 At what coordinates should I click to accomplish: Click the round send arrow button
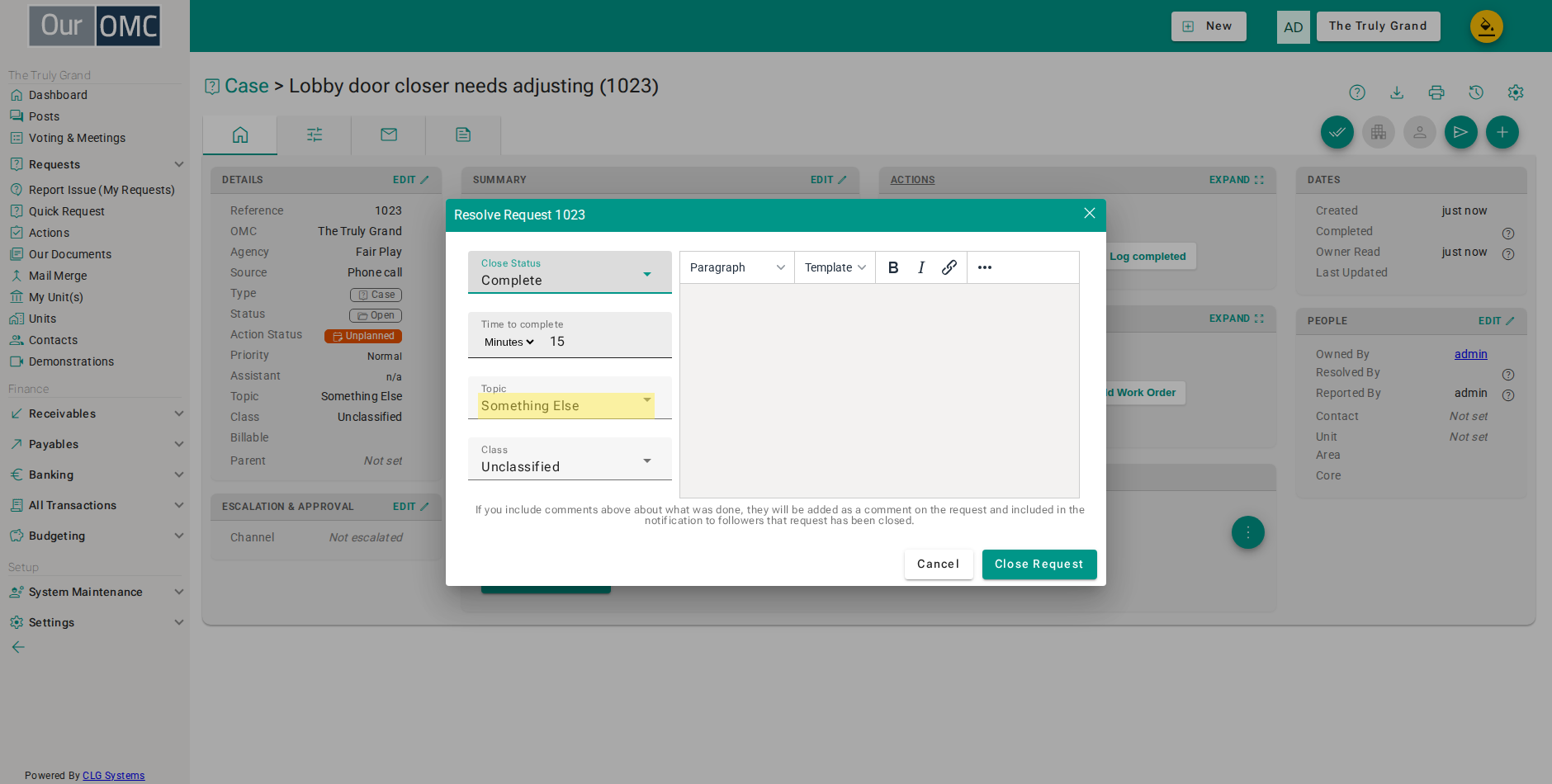pyautogui.click(x=1461, y=132)
